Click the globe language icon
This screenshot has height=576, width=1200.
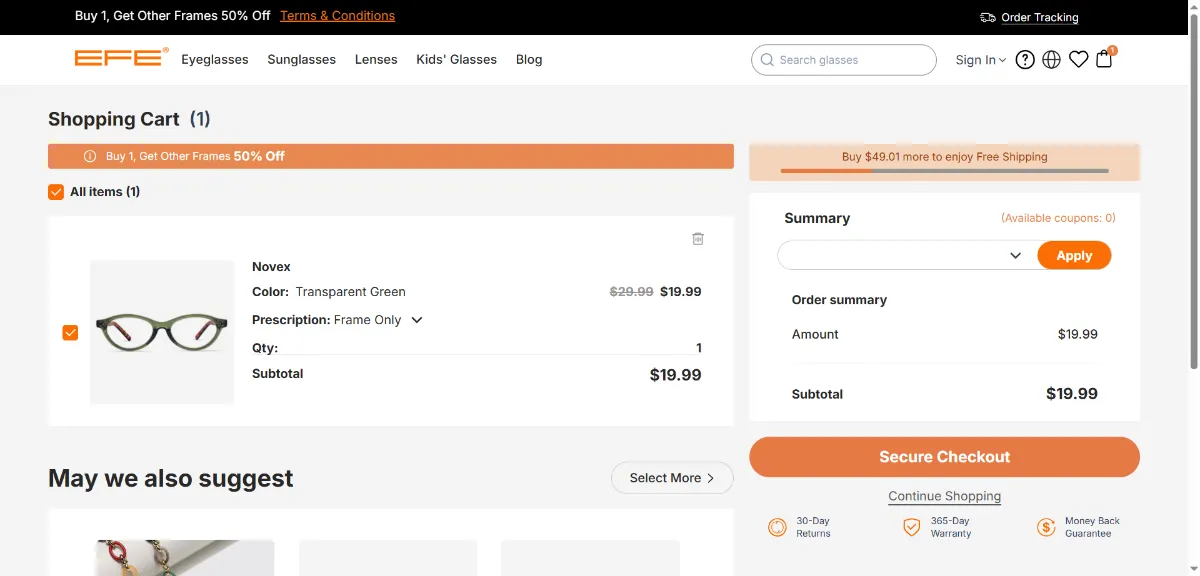click(x=1051, y=60)
